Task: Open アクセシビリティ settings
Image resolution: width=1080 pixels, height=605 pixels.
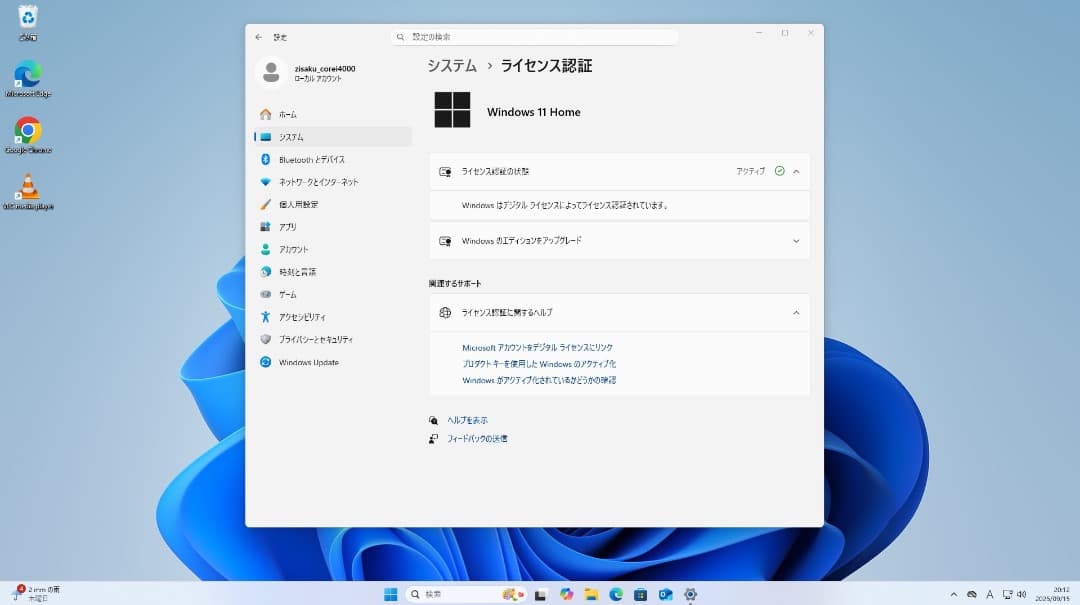Action: click(333, 317)
